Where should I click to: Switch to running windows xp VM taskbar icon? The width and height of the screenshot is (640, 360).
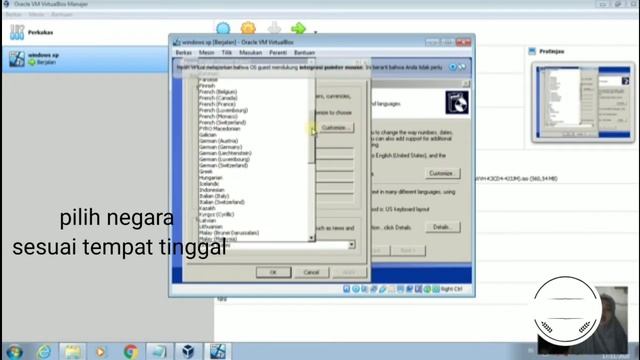point(218,351)
